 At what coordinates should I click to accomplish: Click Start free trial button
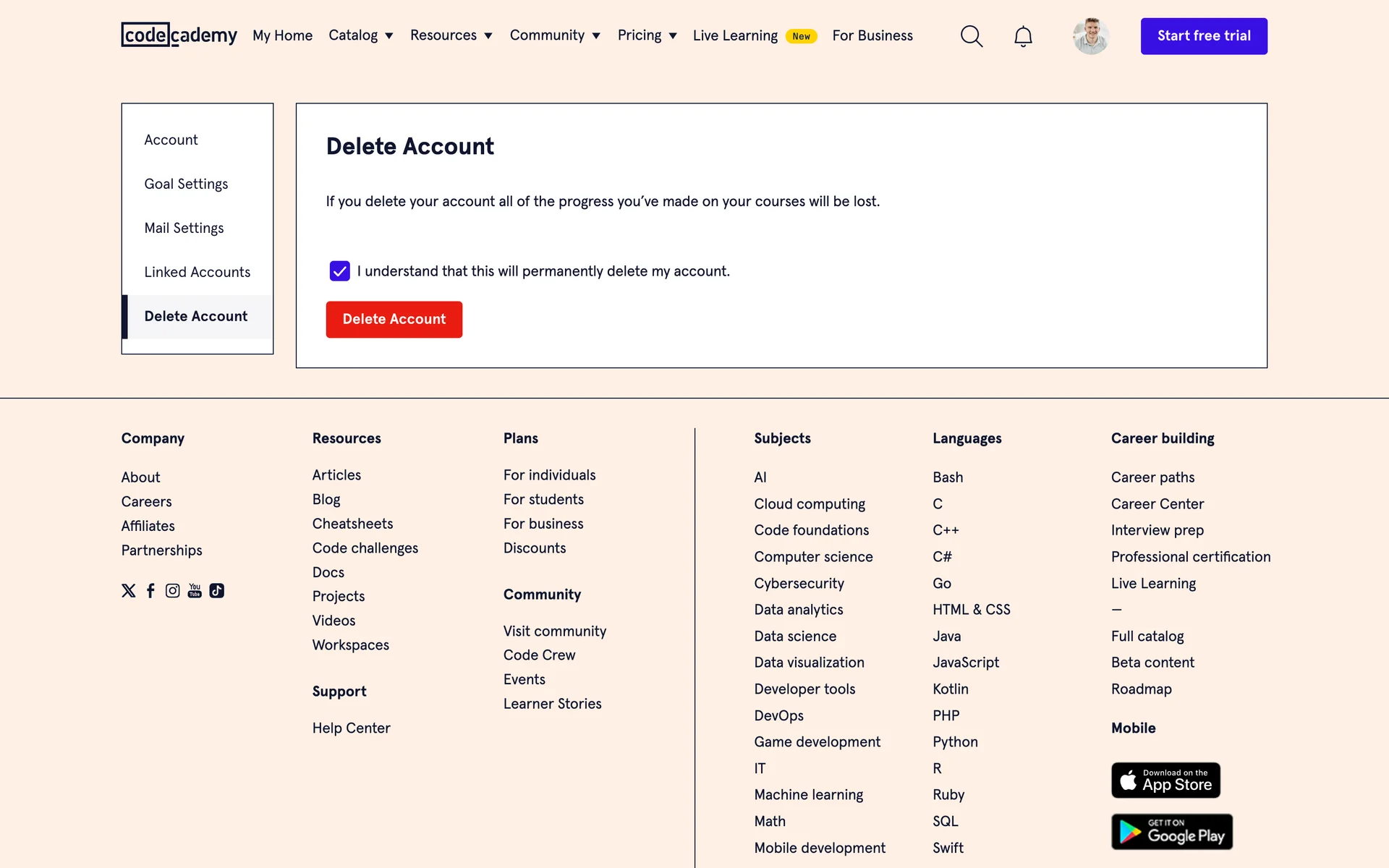[1204, 36]
